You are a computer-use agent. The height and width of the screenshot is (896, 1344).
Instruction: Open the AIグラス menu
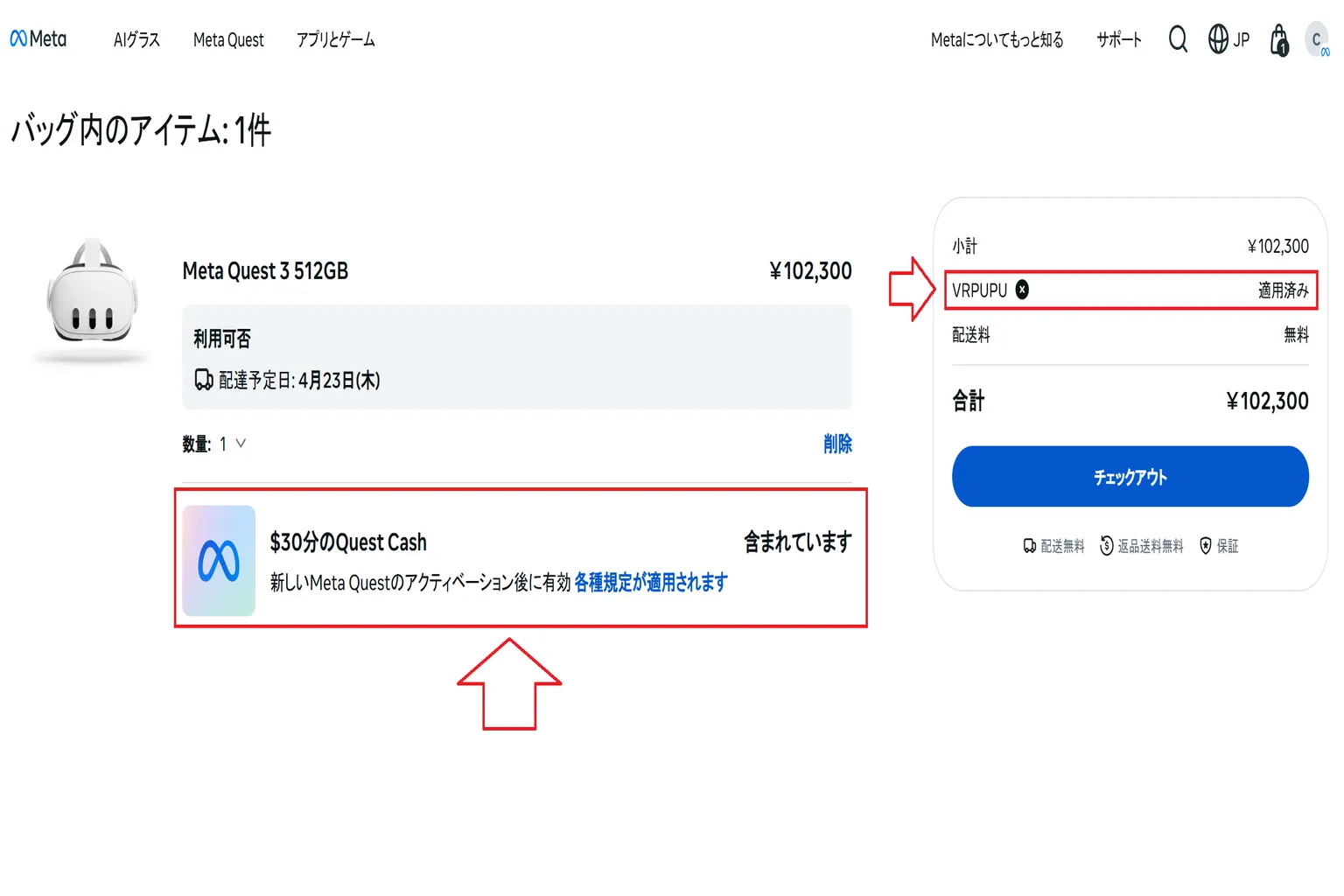136,39
